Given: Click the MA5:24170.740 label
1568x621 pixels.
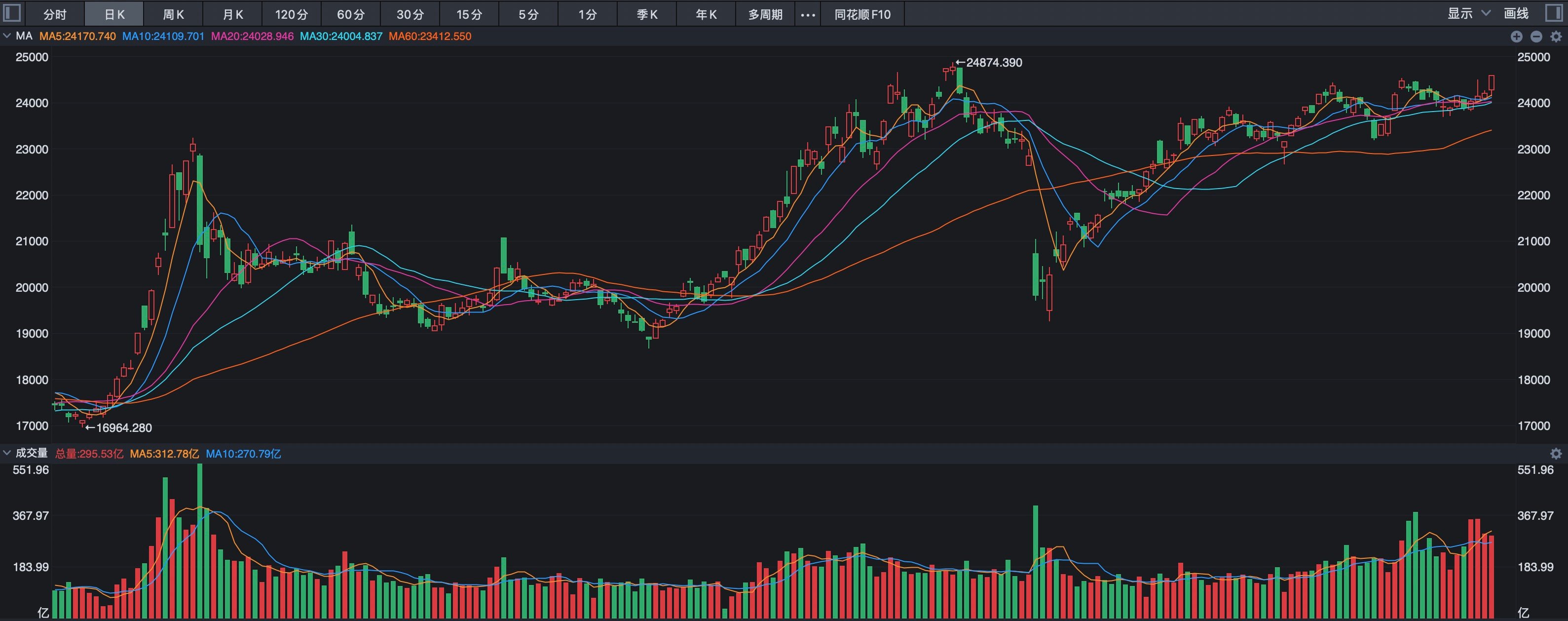Looking at the screenshot, I should pyautogui.click(x=77, y=37).
